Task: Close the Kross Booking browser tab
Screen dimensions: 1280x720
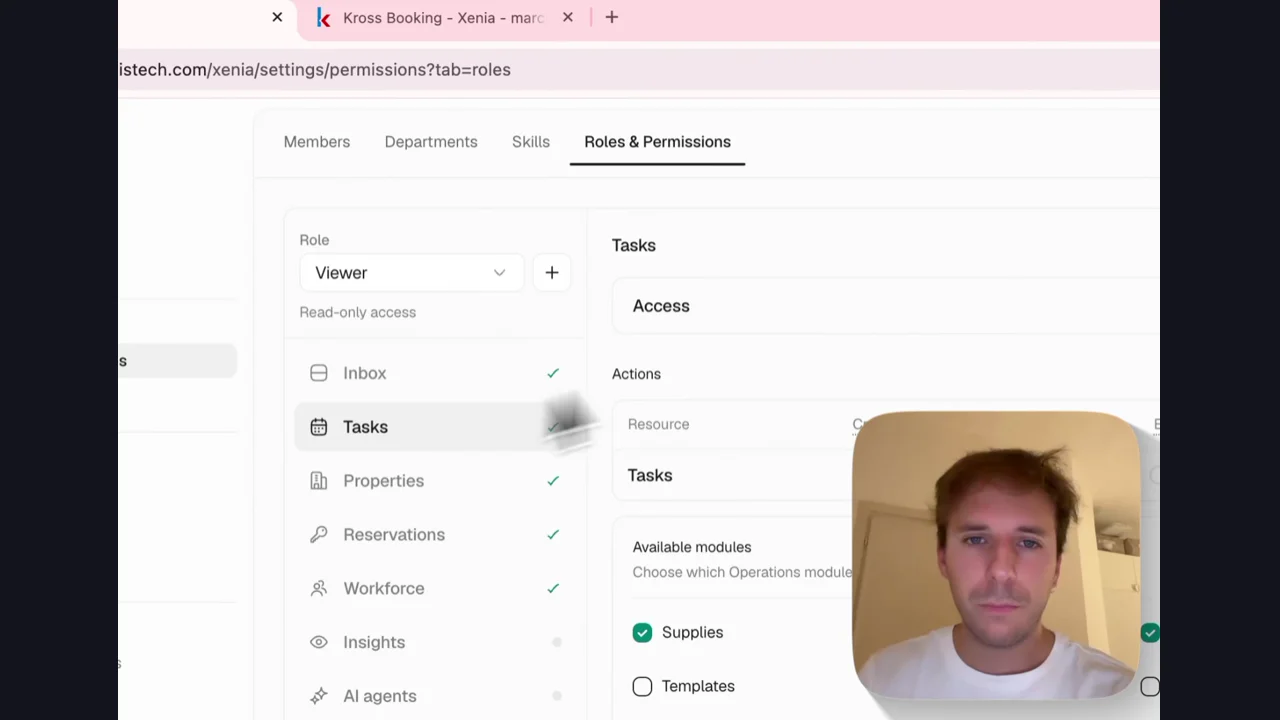Action: tap(568, 17)
